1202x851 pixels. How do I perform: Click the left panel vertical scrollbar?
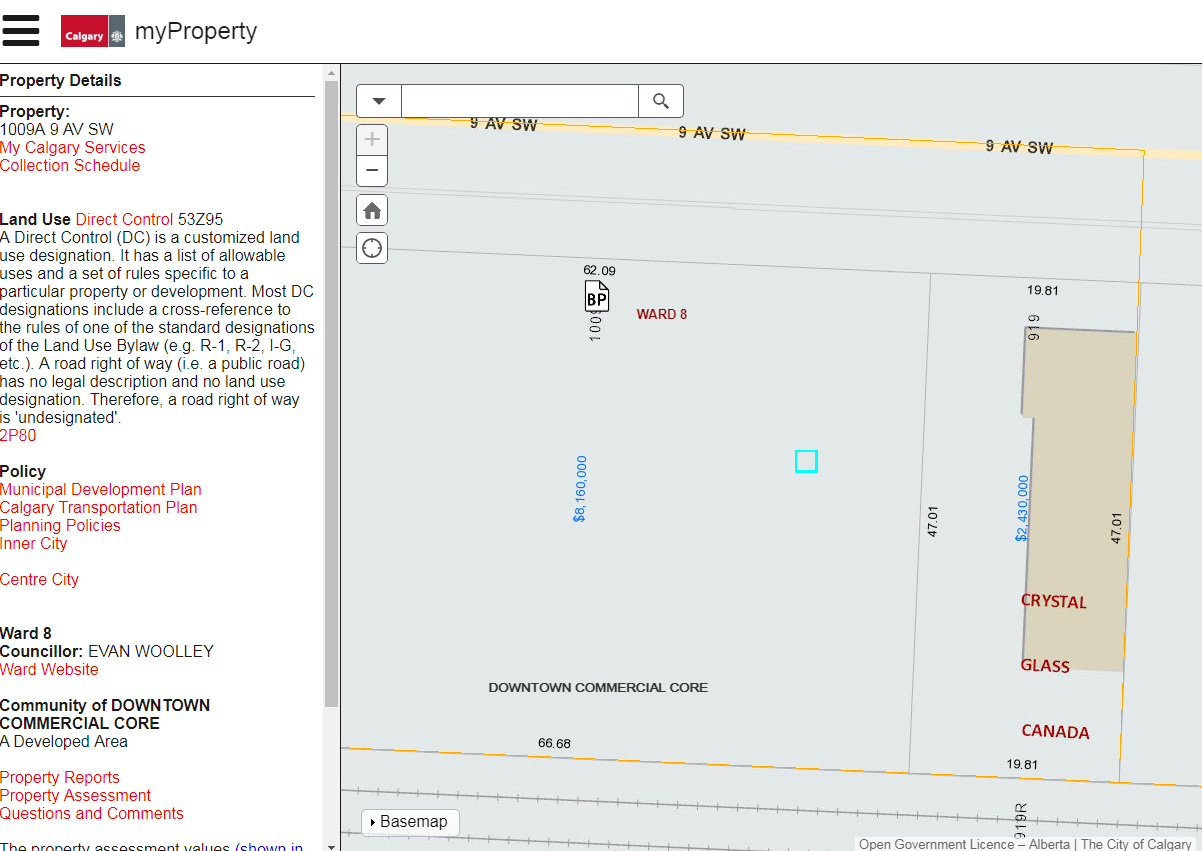tap(331, 400)
